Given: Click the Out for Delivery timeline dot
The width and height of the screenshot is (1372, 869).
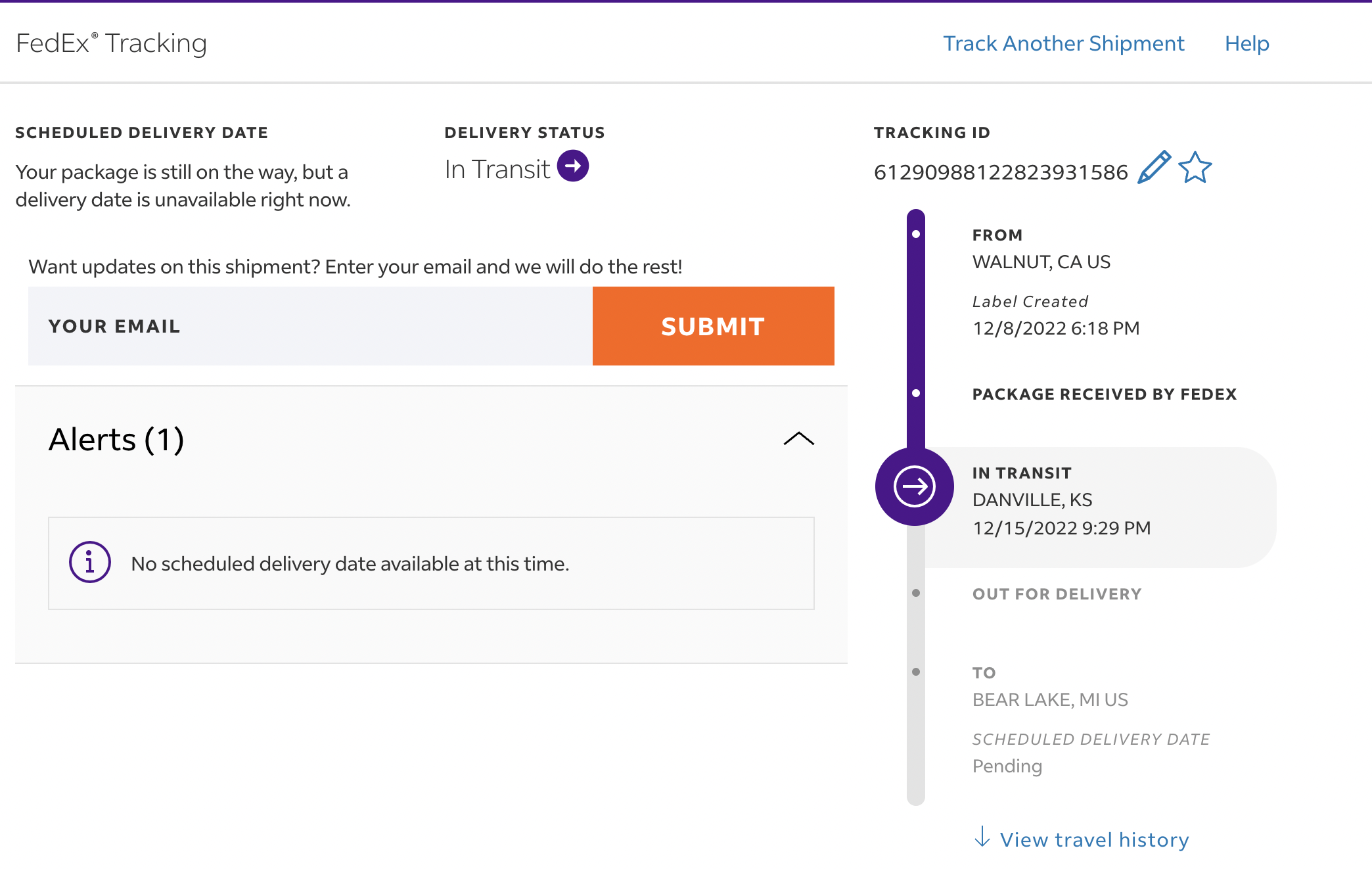Looking at the screenshot, I should click(x=916, y=593).
